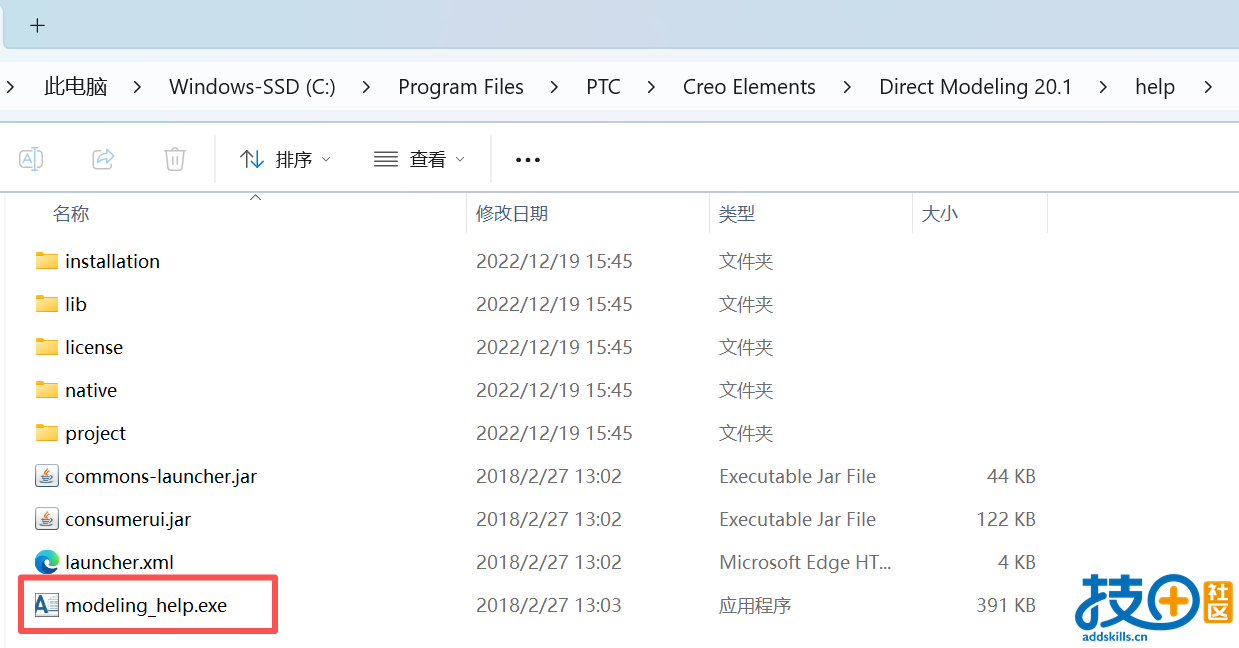Click Executable Jar File for commons-launcher.jar

797,476
